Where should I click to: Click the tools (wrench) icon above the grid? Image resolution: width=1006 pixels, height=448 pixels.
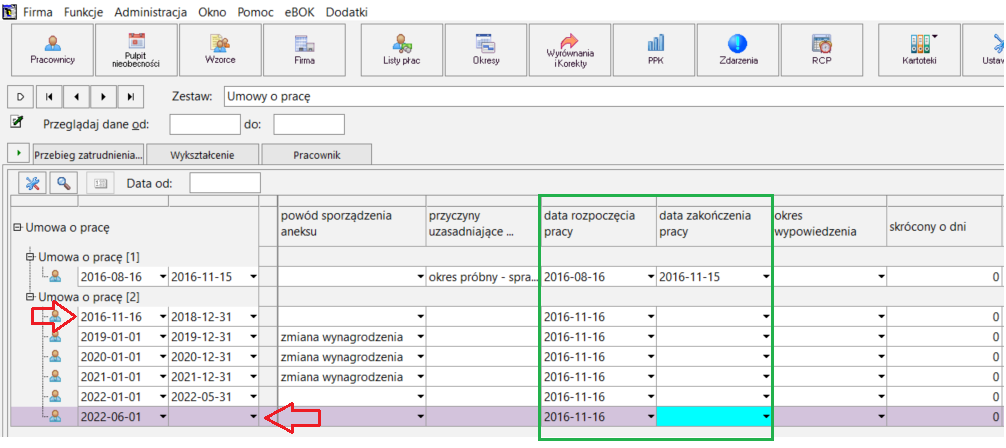click(31, 183)
